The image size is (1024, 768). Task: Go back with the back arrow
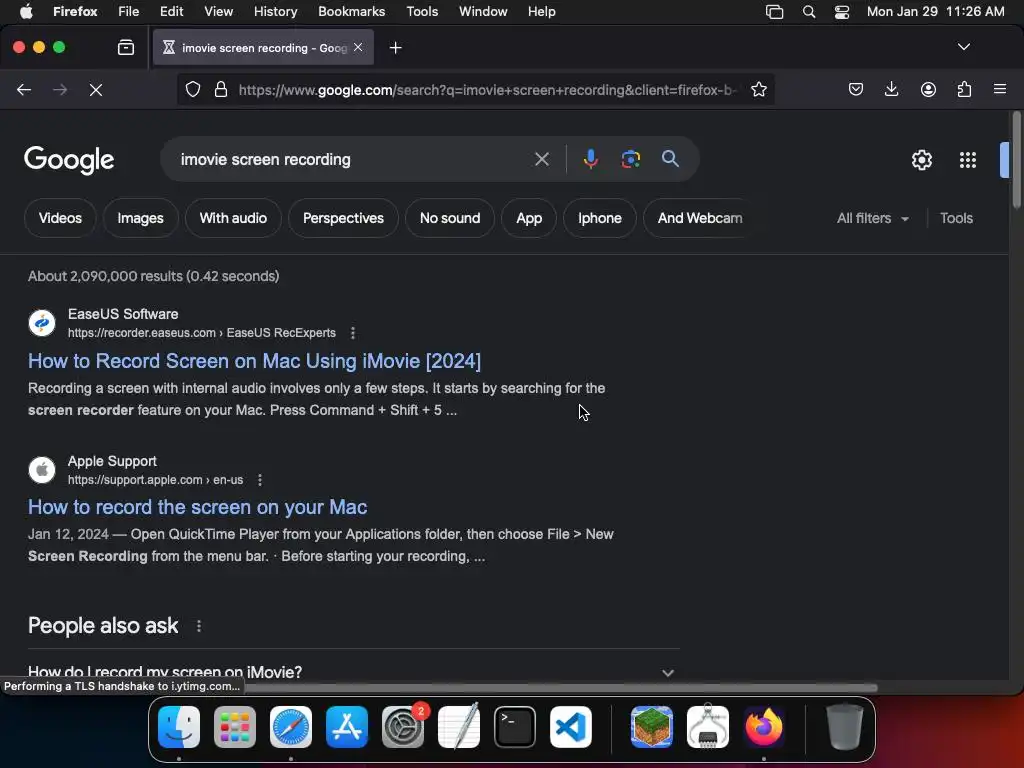pyautogui.click(x=24, y=89)
